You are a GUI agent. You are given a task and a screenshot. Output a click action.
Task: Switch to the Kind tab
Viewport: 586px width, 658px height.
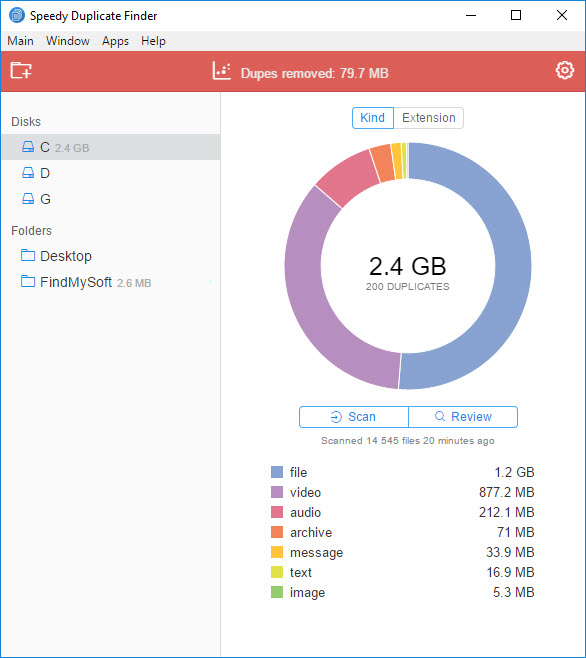[x=373, y=118]
